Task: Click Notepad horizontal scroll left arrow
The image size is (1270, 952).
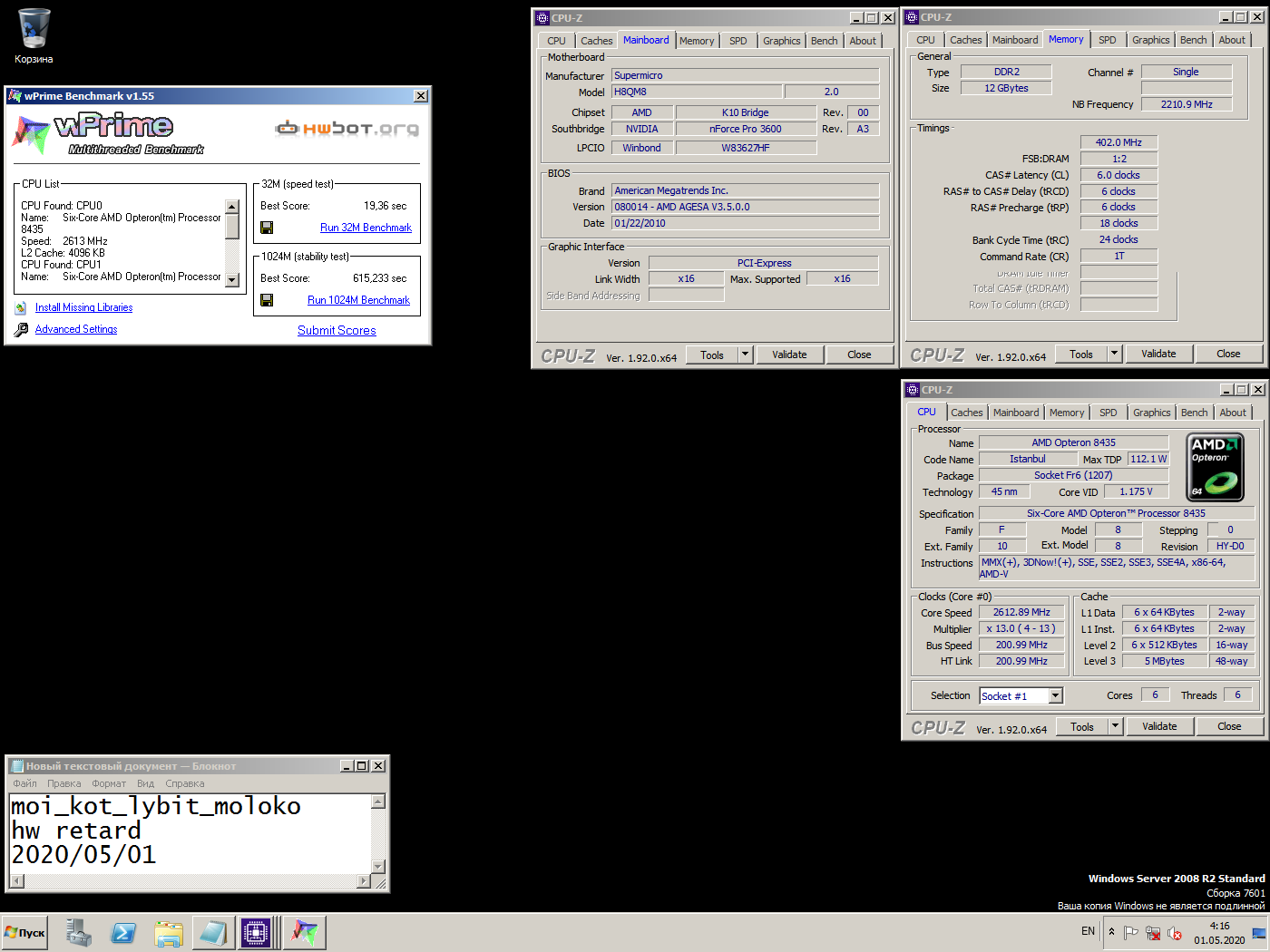Action: point(16,881)
